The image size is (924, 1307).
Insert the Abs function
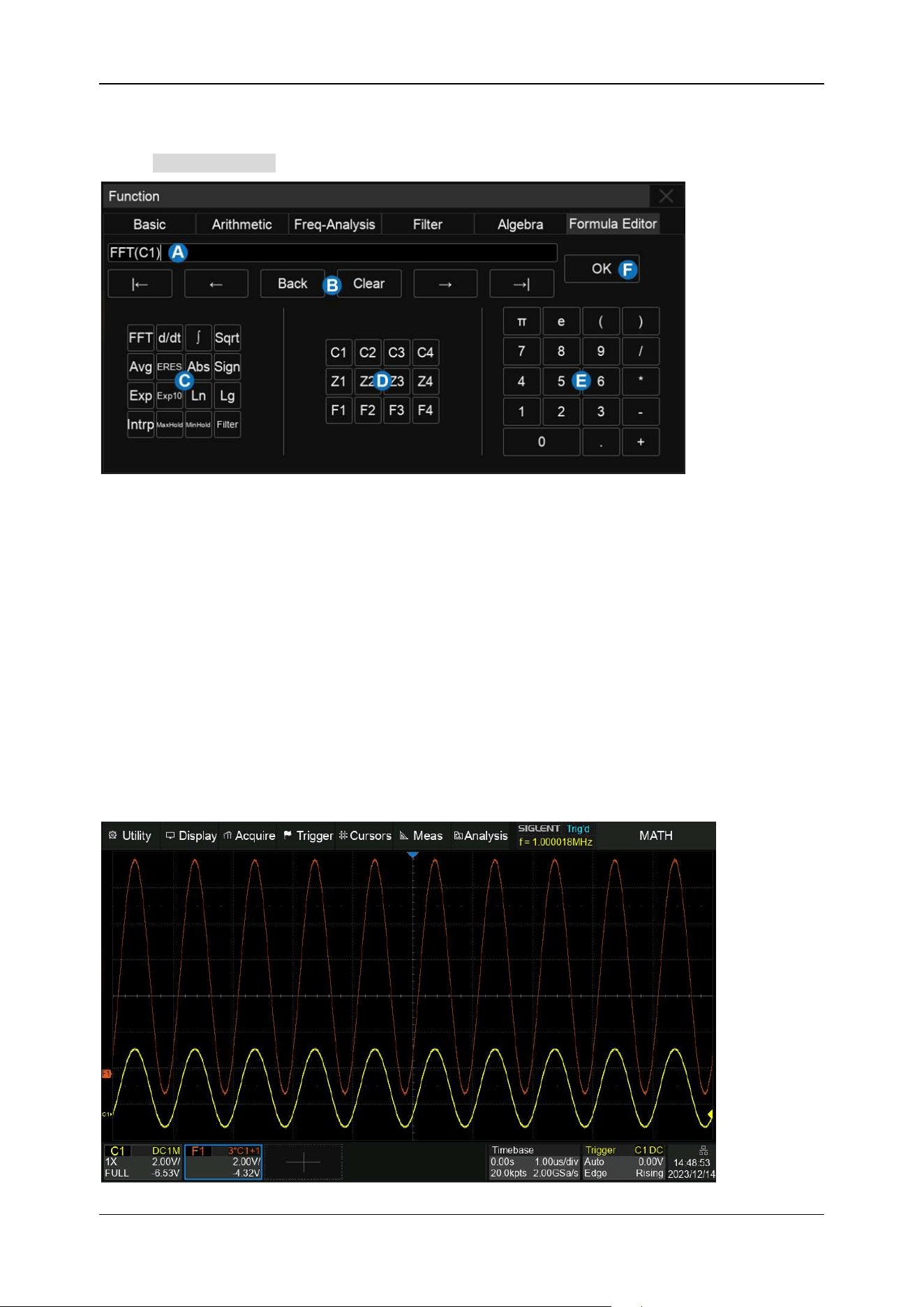click(x=198, y=367)
